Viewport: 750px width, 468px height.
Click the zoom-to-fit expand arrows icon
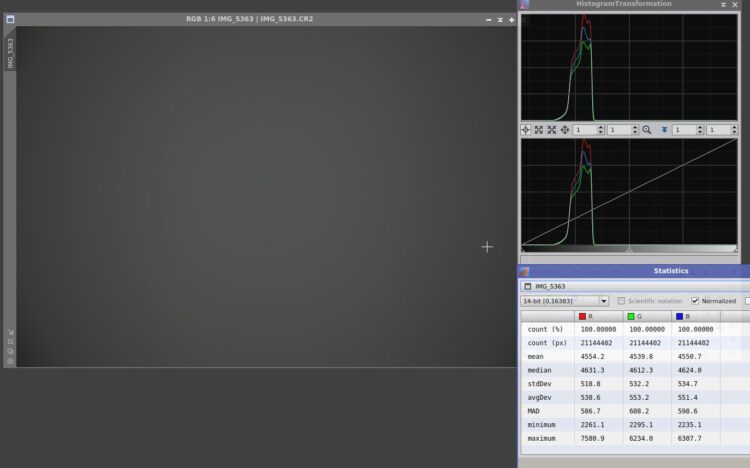539,130
